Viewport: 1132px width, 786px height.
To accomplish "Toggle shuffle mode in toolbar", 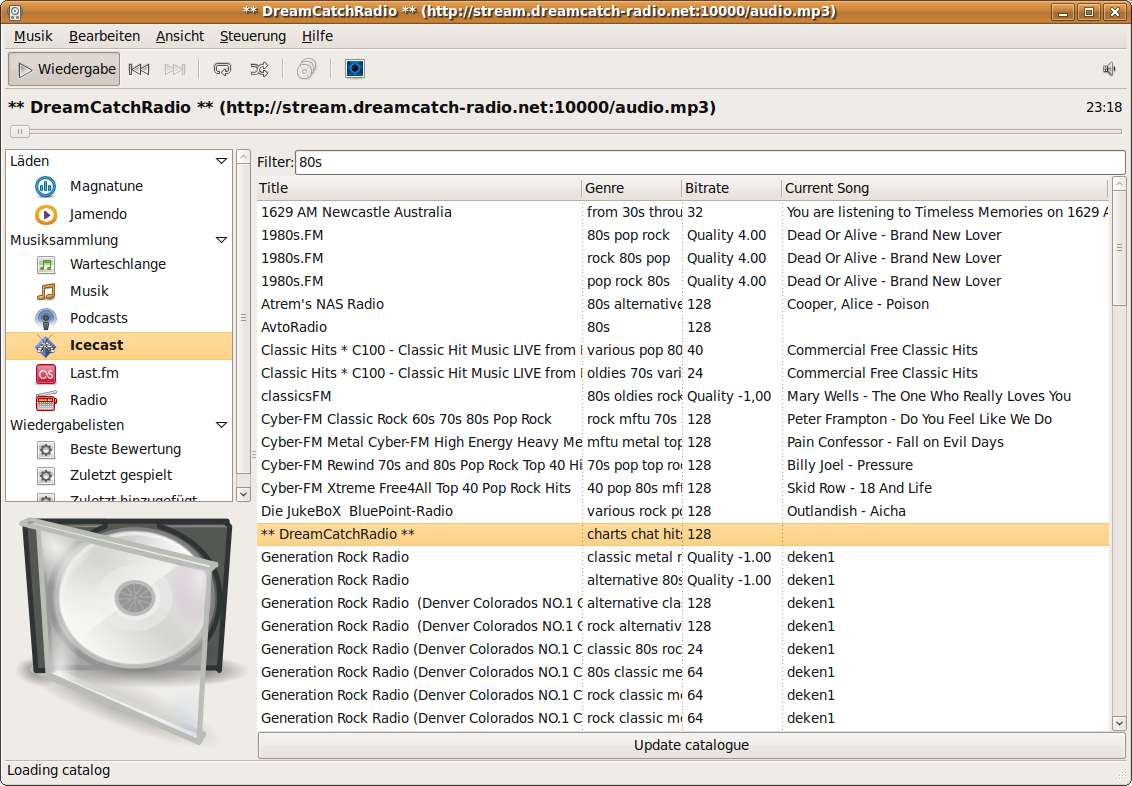I will click(x=259, y=69).
